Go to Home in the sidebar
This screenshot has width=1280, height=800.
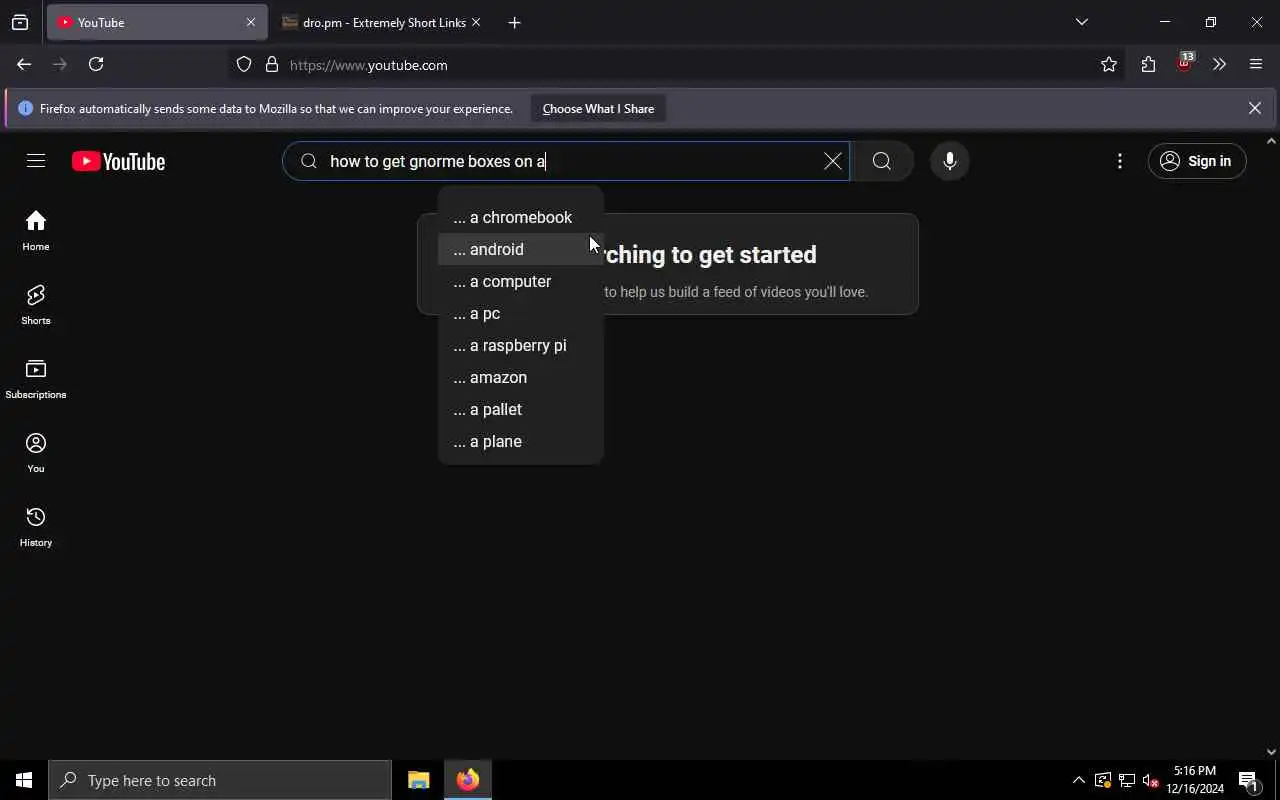coord(36,231)
